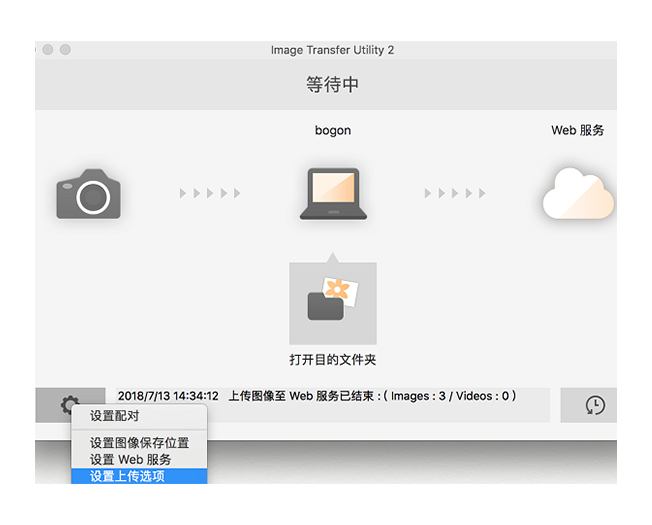This screenshot has width=652, height=525.
Task: Choose 设置 Web 服务 from menu
Action: point(139,459)
